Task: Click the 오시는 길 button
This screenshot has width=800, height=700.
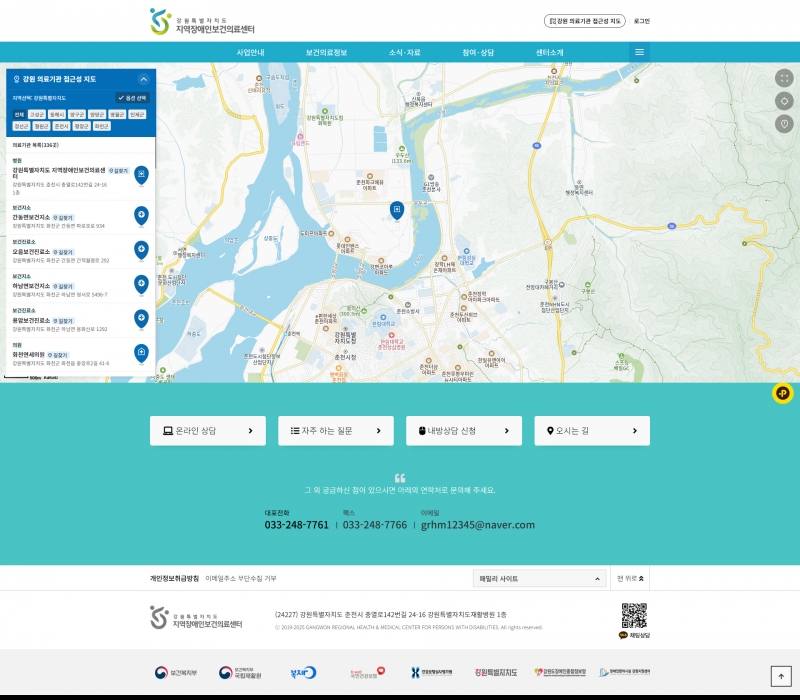Action: (592, 431)
